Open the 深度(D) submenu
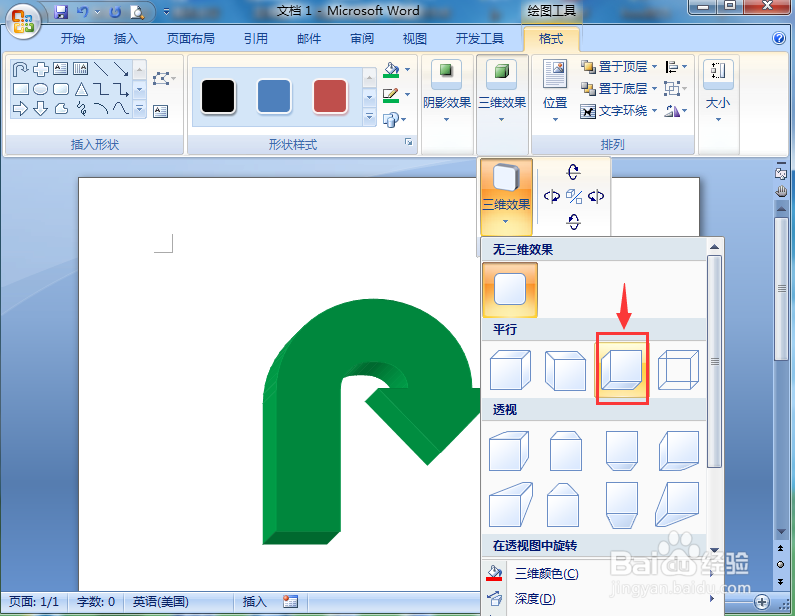 click(x=601, y=599)
